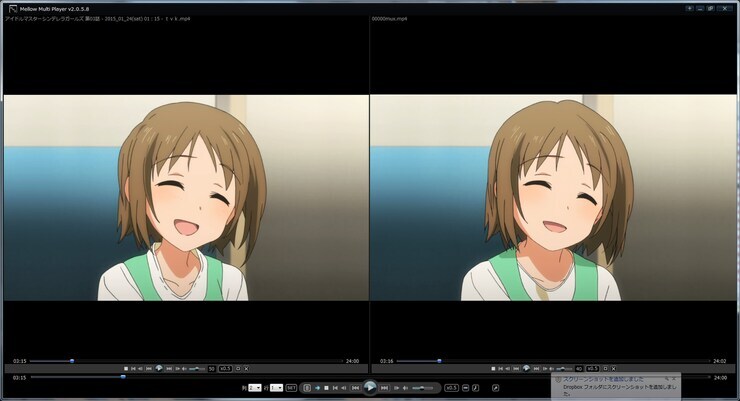The height and width of the screenshot is (401, 740).
Task: Rewind the right video panel
Action: pyautogui.click(x=516, y=368)
